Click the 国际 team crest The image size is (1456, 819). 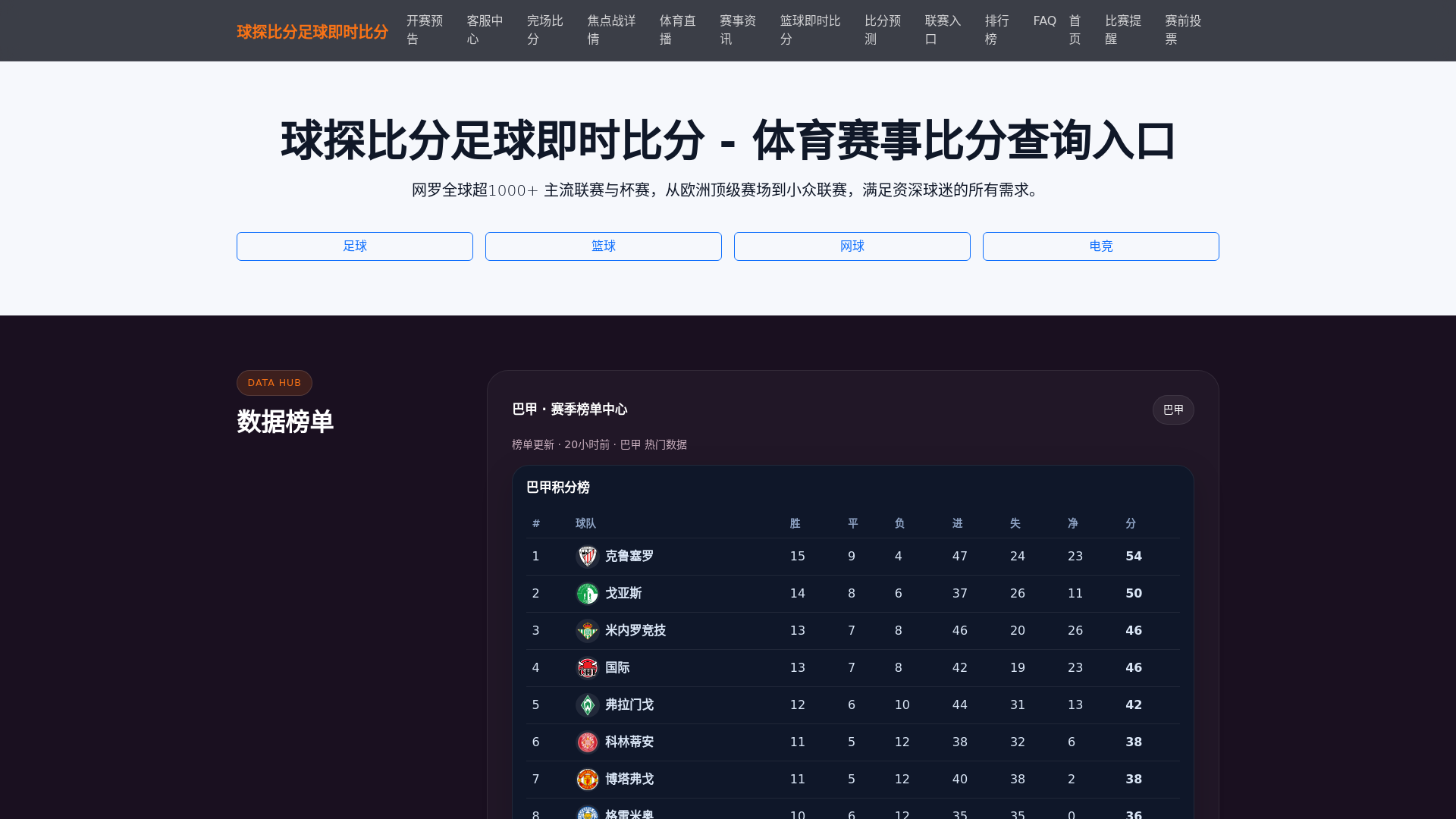588,668
